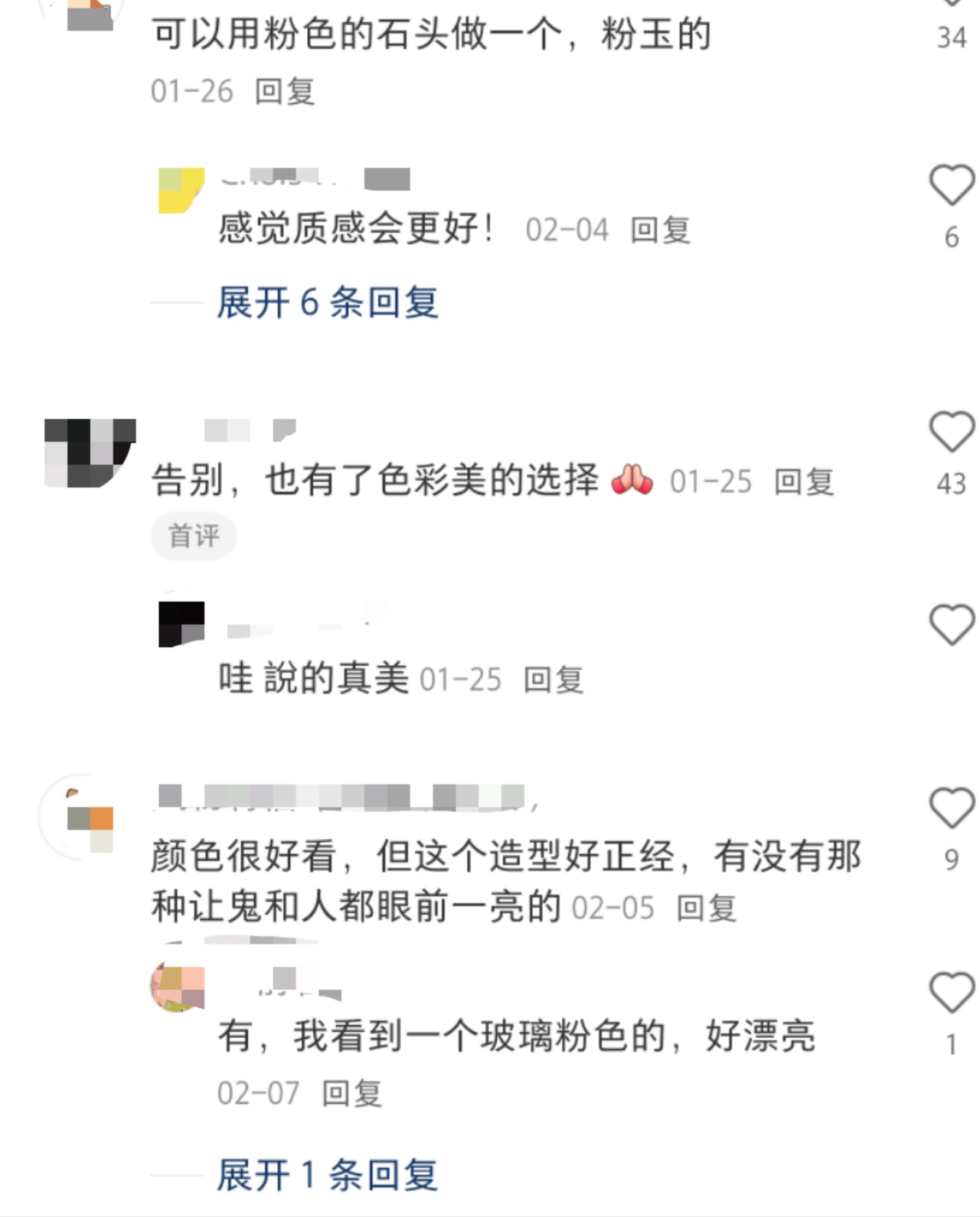This screenshot has width=980, height=1217.
Task: Expand '展开 1 条回复' thread
Action: tap(328, 1175)
